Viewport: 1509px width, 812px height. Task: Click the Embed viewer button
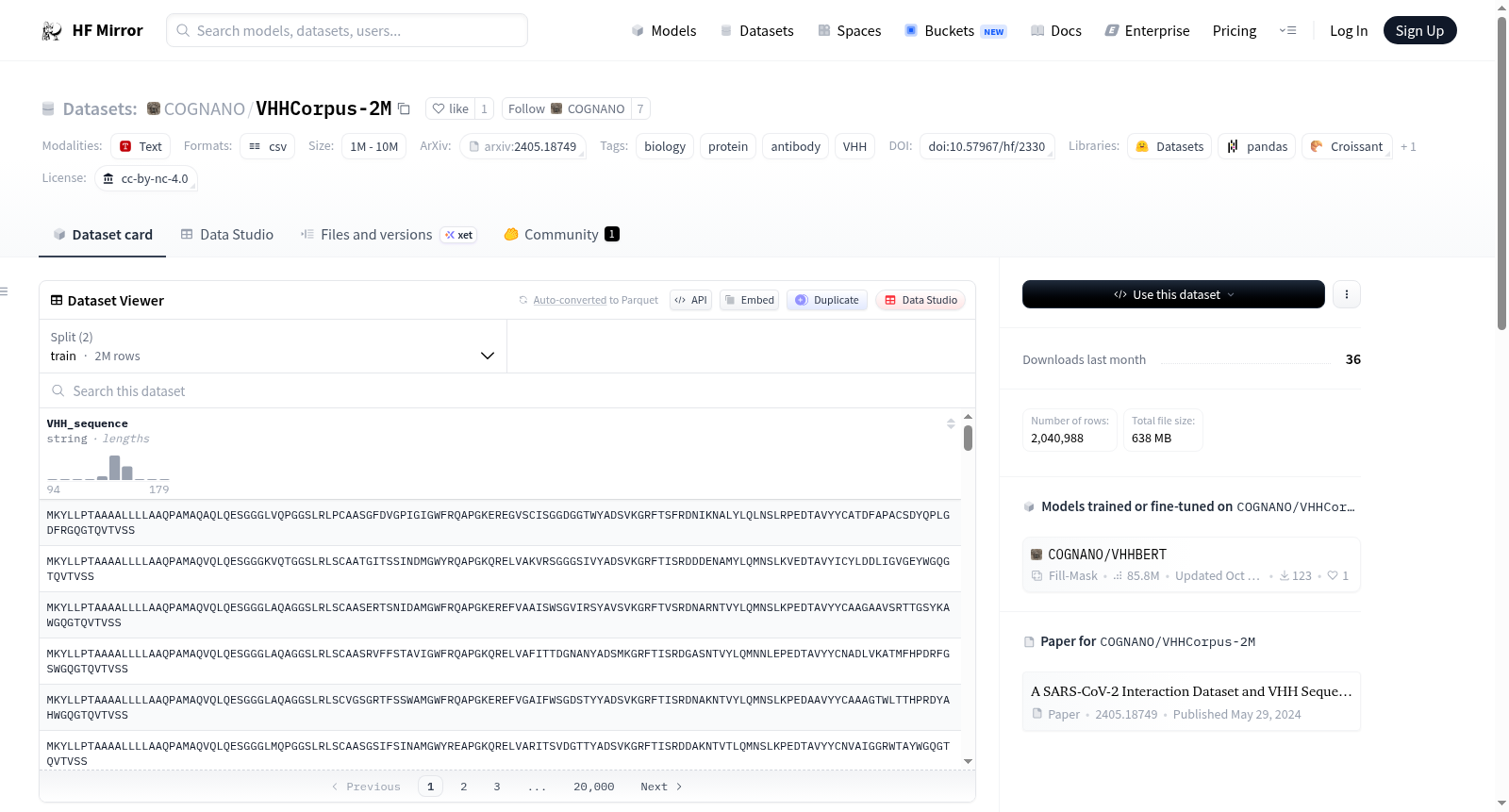tap(749, 300)
